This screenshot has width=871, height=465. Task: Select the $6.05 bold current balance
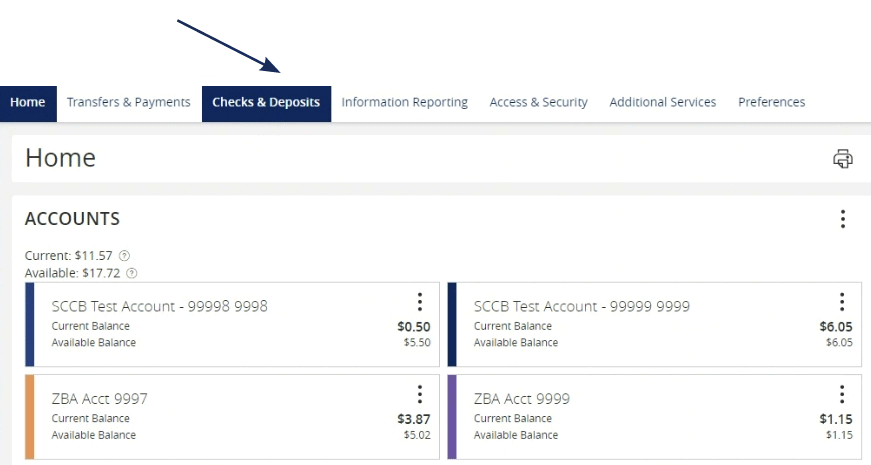836,327
